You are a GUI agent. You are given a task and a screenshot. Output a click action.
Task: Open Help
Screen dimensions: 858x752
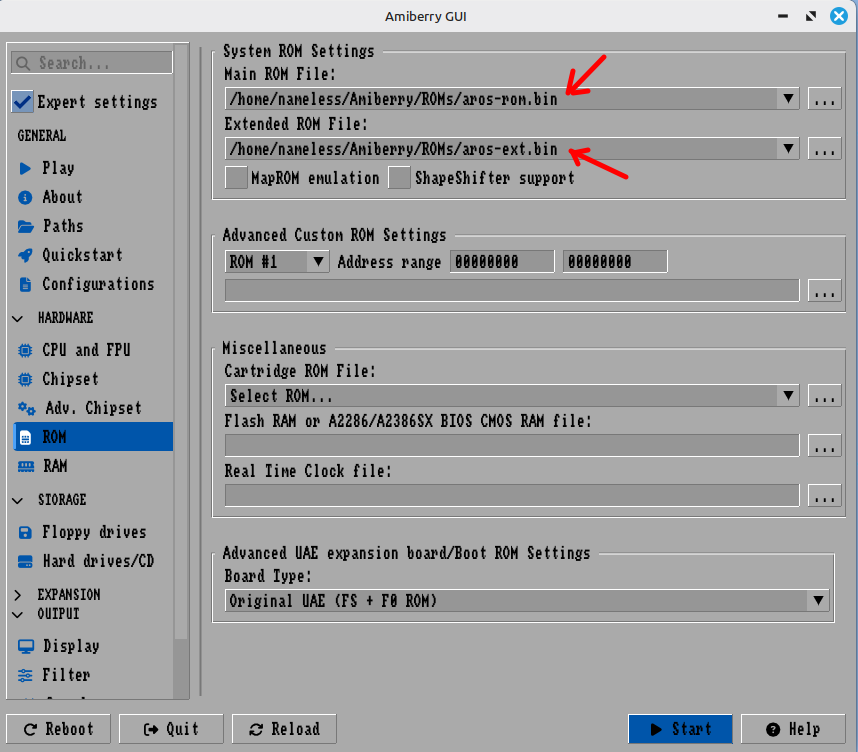[793, 729]
